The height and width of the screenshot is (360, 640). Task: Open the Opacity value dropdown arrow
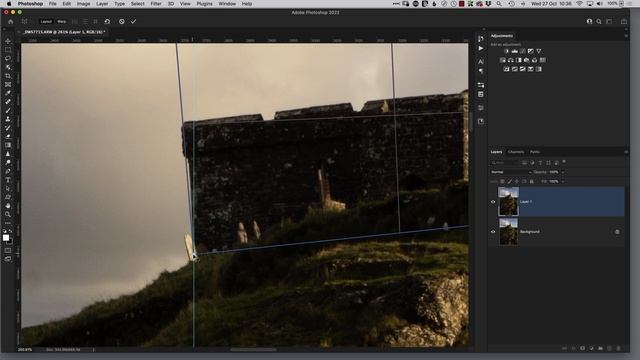562,172
